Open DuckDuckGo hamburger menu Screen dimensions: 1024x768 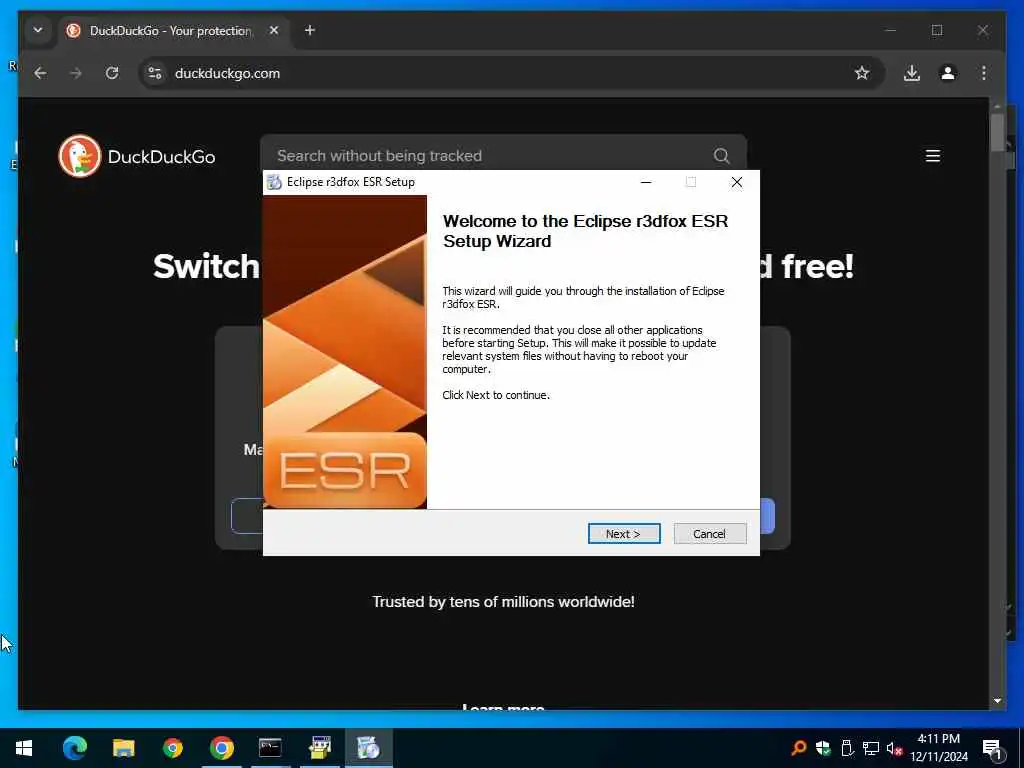pyautogui.click(x=933, y=155)
